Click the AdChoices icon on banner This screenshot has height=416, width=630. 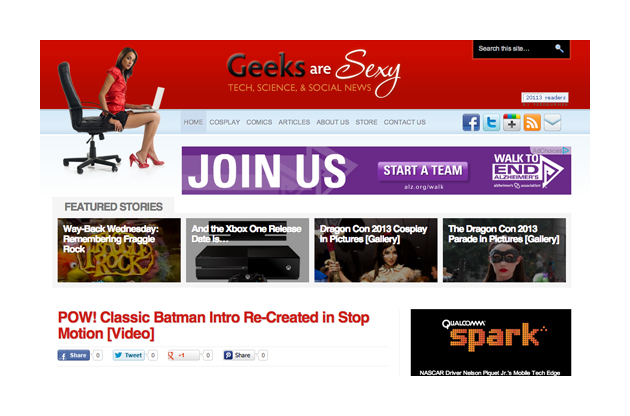pos(566,150)
